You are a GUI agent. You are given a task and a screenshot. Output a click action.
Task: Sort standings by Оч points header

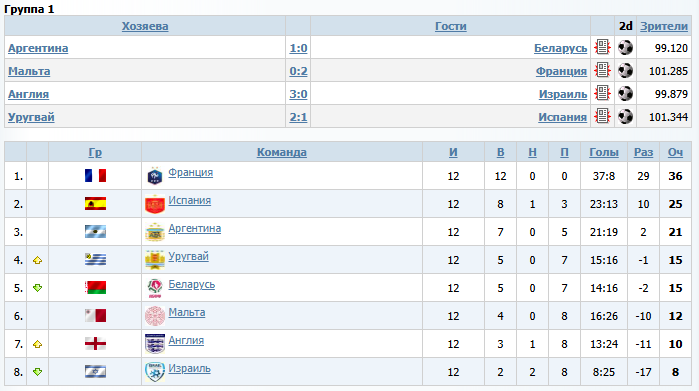click(x=675, y=152)
